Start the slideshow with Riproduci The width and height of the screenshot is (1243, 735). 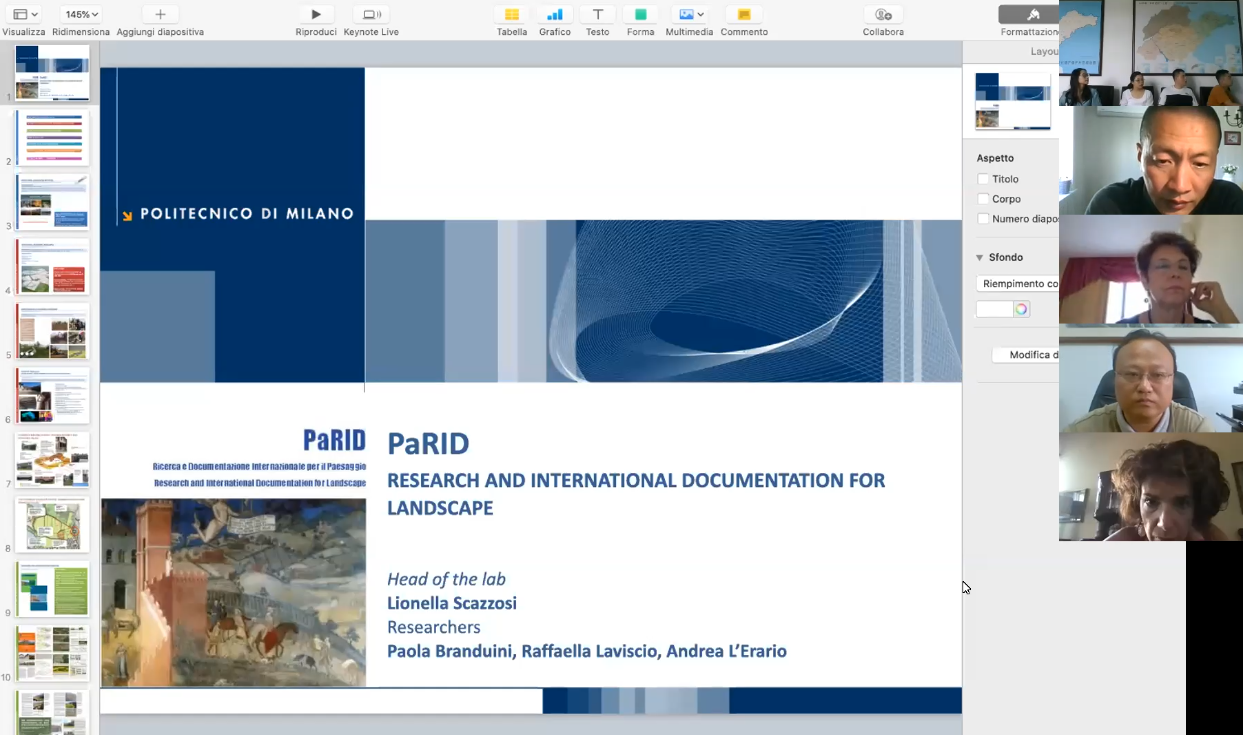316,15
